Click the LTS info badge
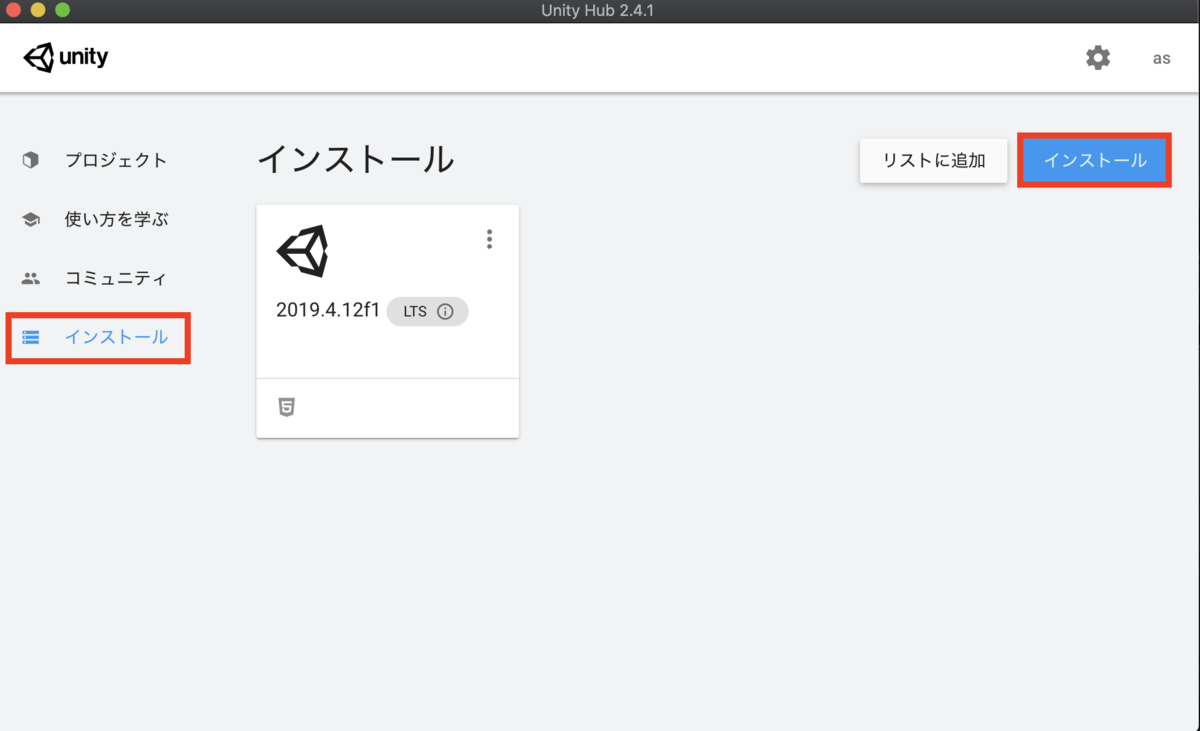 coord(428,311)
